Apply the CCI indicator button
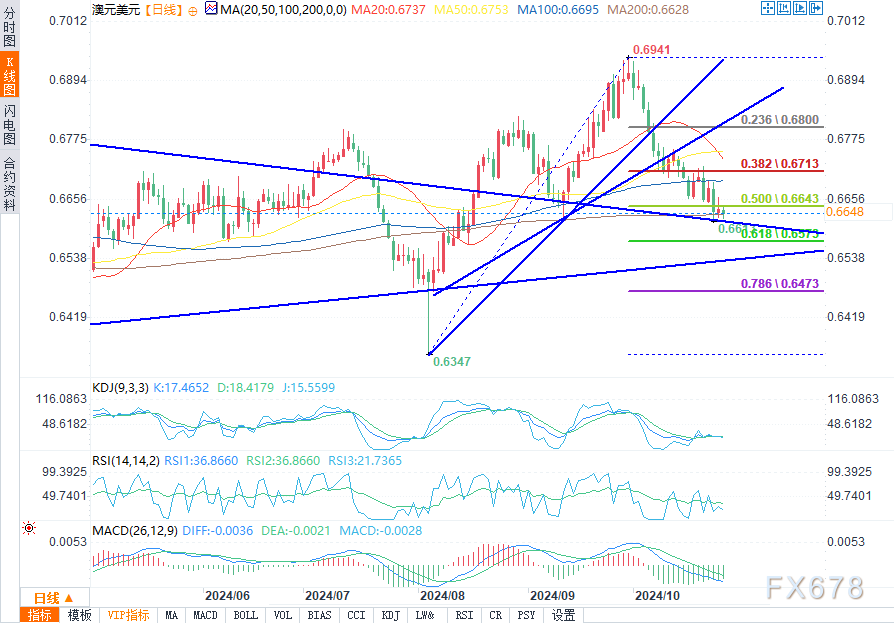894x623 pixels. [x=356, y=615]
